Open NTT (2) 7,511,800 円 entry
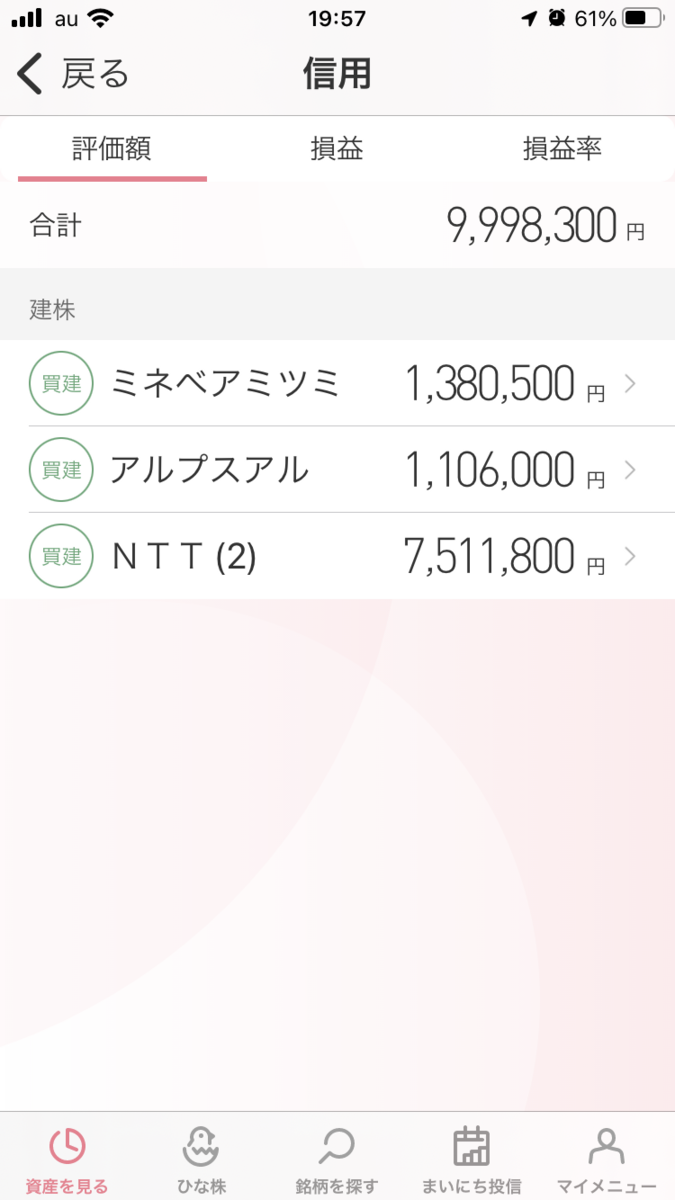This screenshot has height=1200, width=675. pyautogui.click(x=337, y=556)
